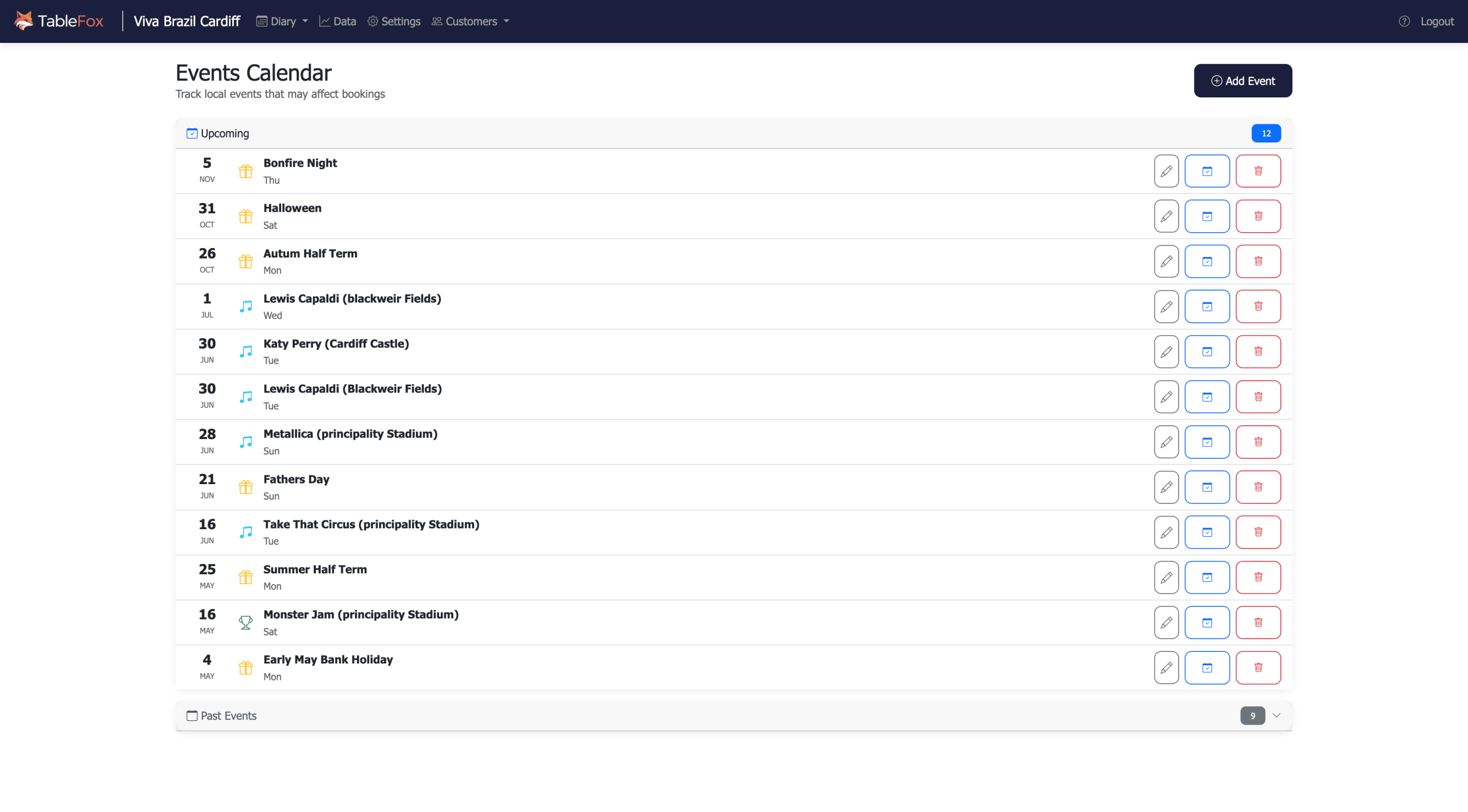Viewport: 1468px width, 812px height.
Task: Expand Past Events with the chevron
Action: (1276, 715)
